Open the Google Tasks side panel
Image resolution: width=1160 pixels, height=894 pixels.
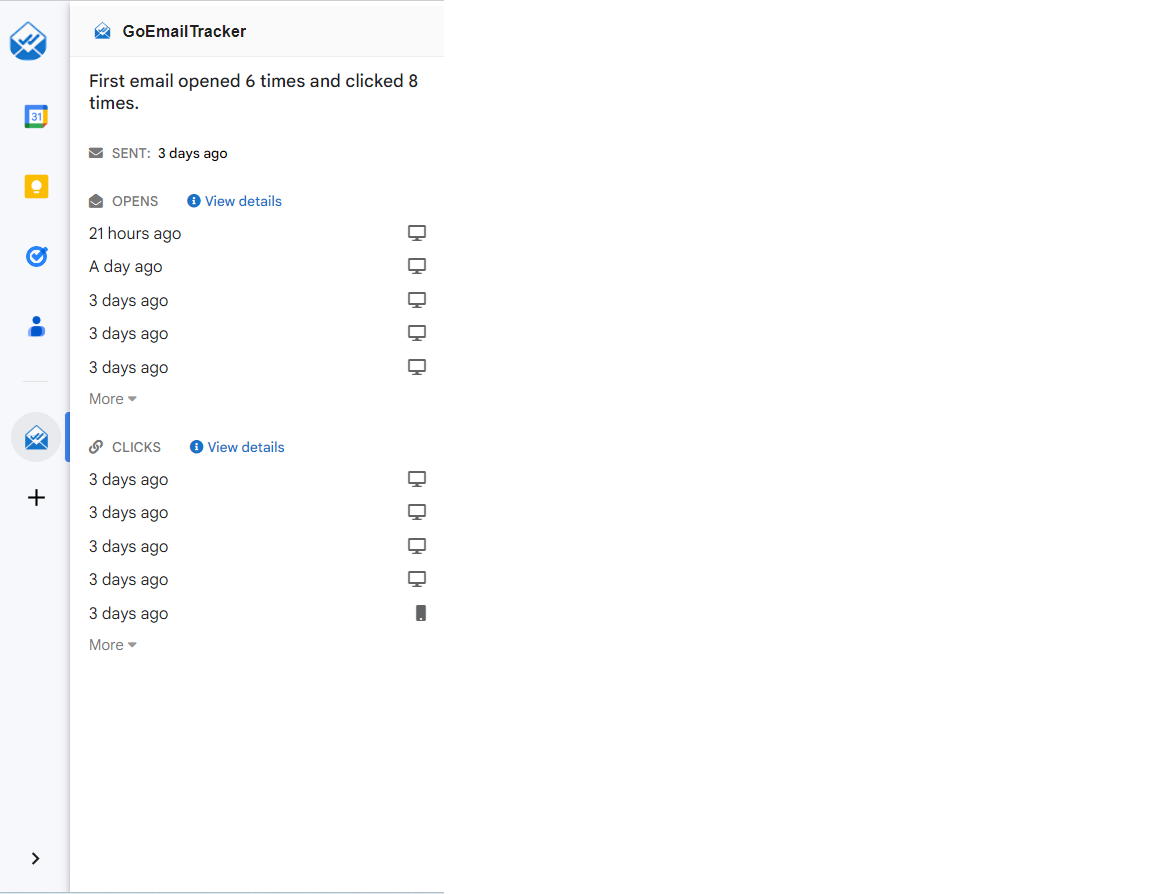[x=36, y=256]
